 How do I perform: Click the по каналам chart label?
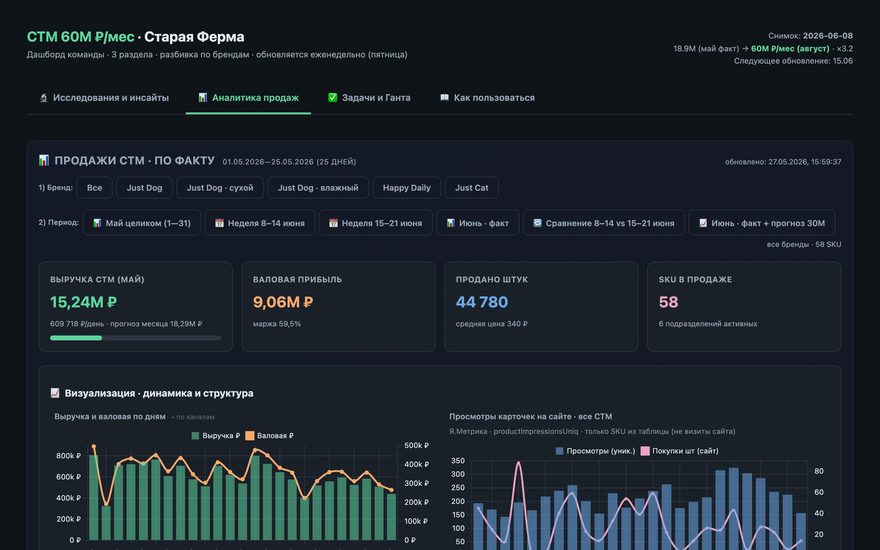[193, 417]
